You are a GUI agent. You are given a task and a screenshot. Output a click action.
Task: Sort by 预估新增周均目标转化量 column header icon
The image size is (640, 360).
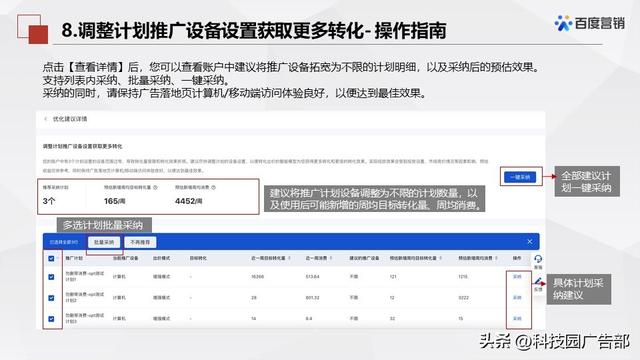coord(441,258)
